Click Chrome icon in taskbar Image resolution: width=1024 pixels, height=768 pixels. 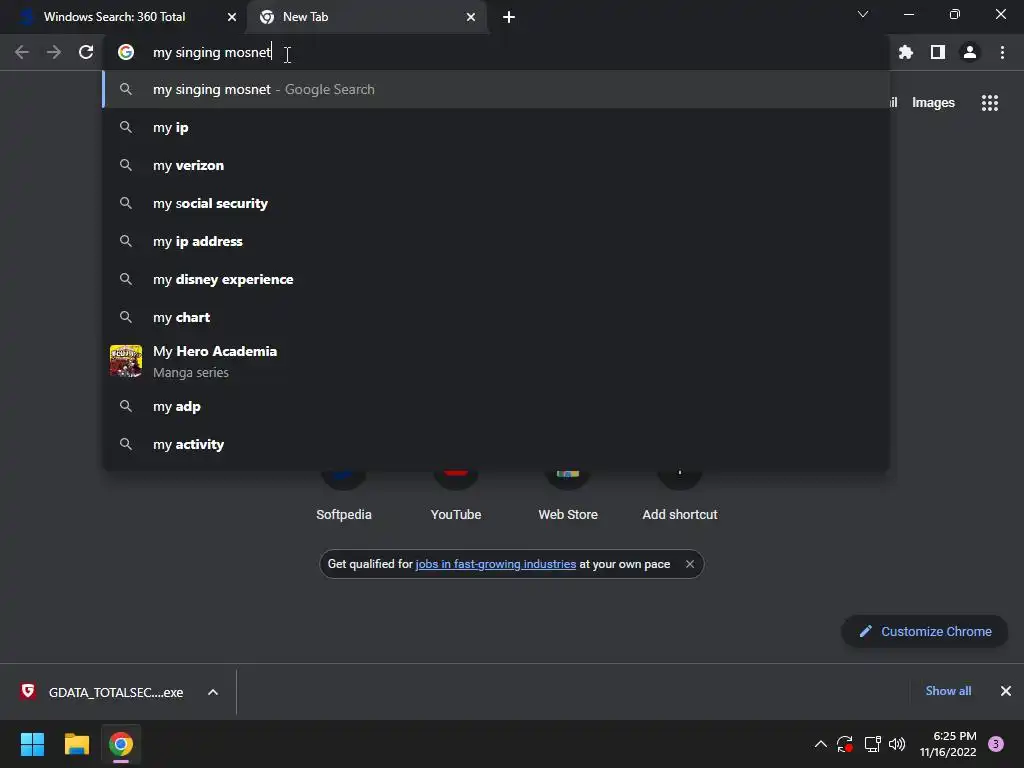coord(121,744)
